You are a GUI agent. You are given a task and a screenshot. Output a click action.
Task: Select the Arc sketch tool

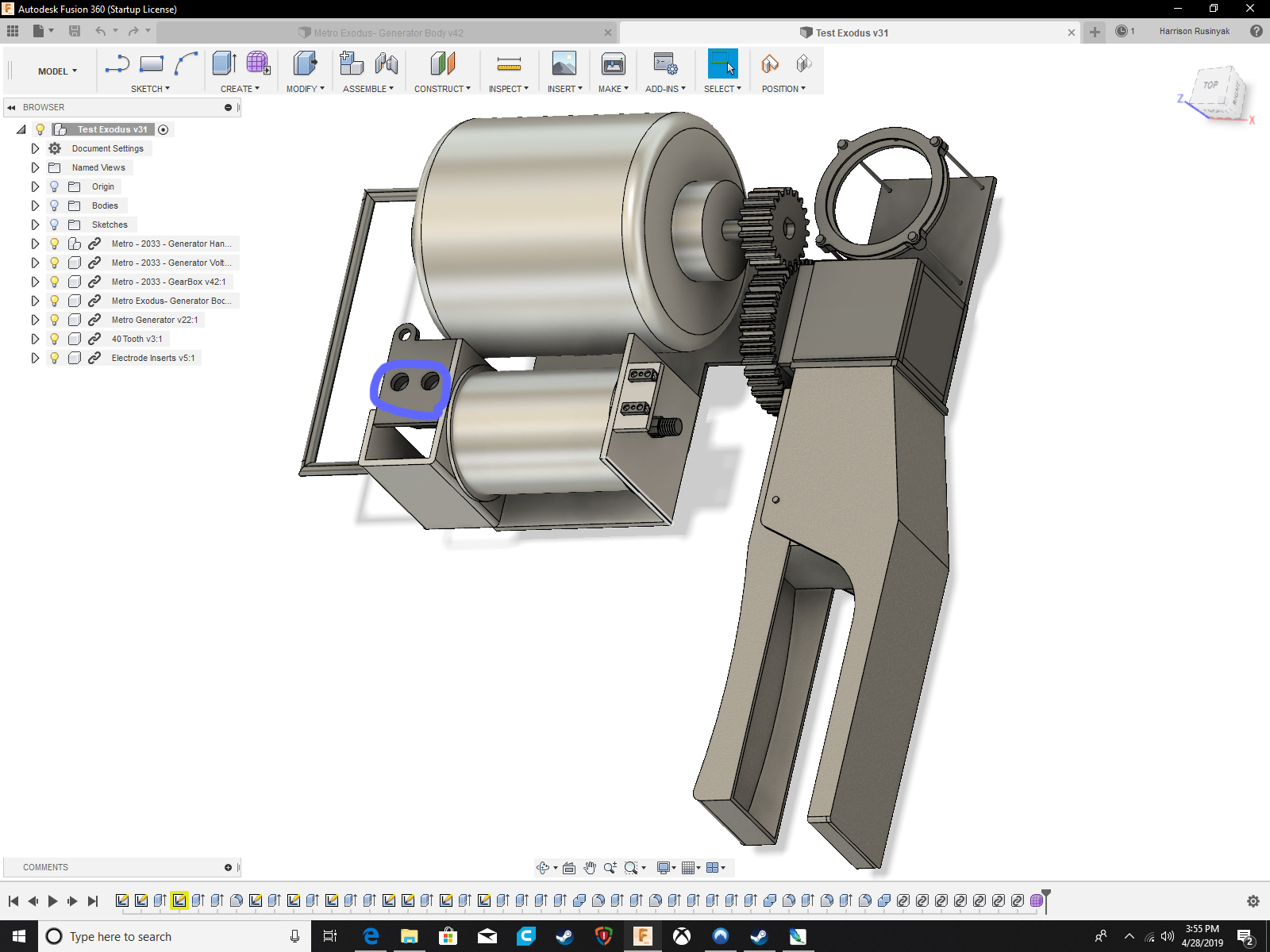(187, 64)
